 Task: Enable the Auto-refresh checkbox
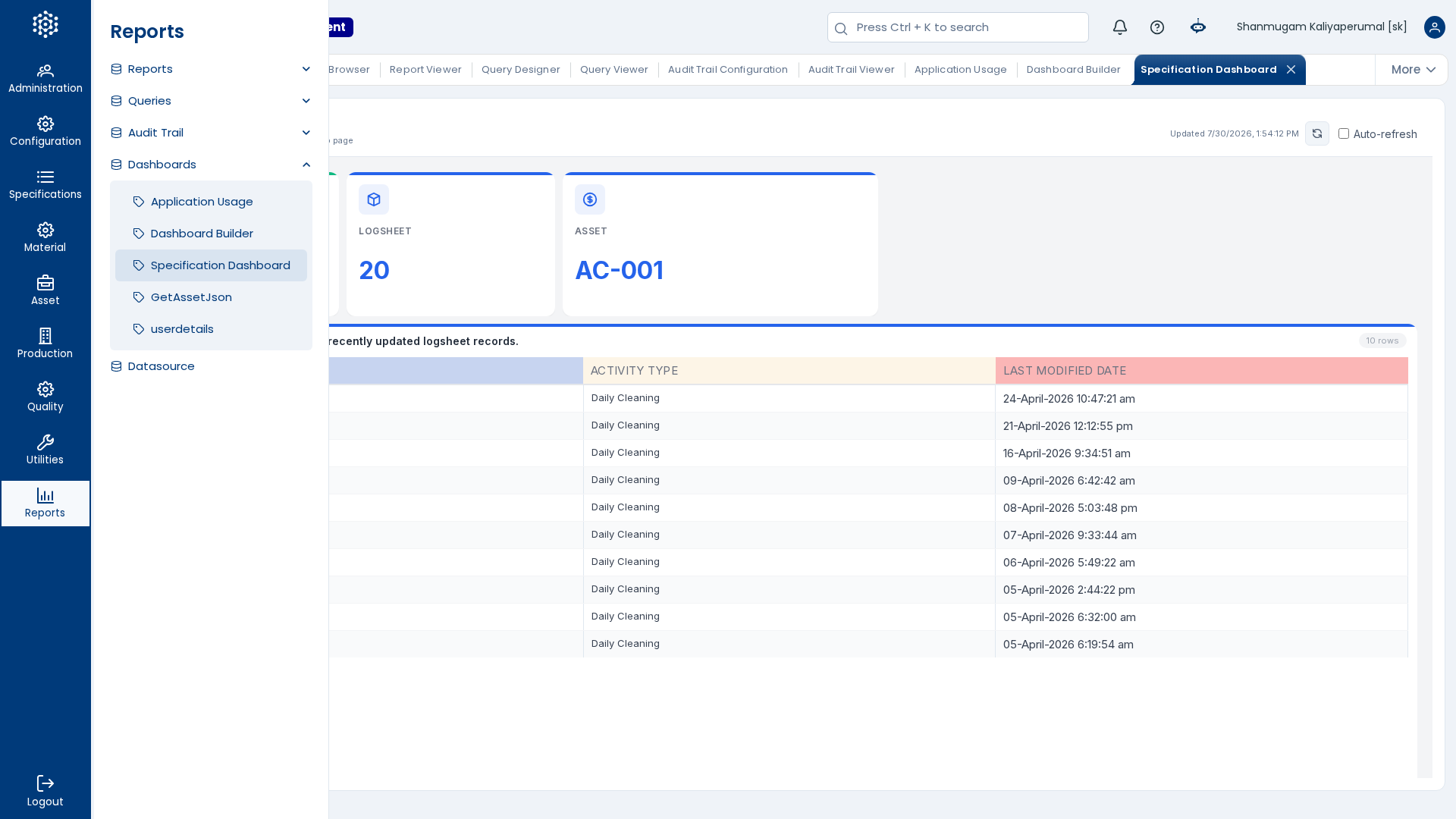(1344, 133)
